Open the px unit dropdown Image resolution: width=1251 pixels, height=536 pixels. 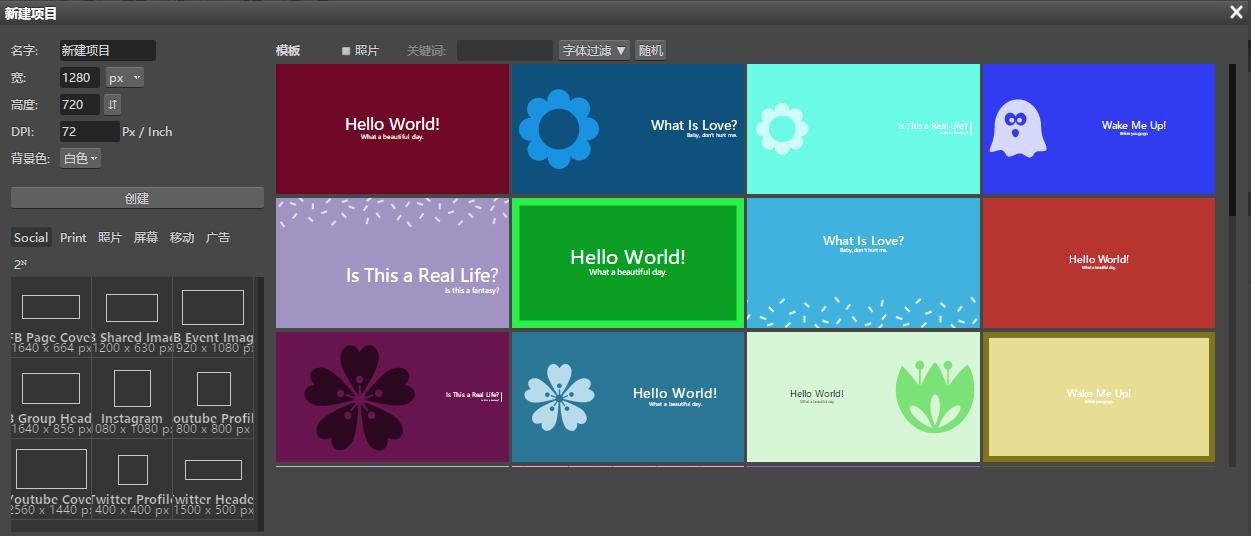point(125,77)
